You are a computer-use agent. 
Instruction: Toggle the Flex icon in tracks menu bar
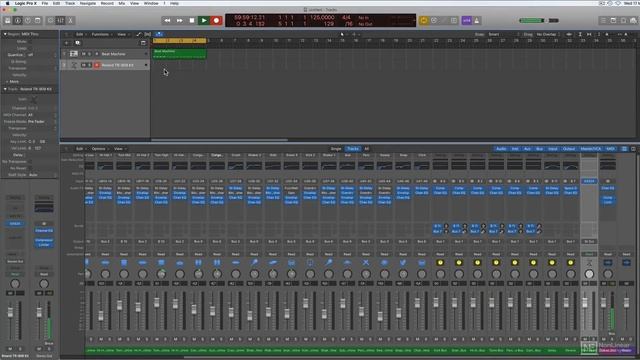point(147,34)
